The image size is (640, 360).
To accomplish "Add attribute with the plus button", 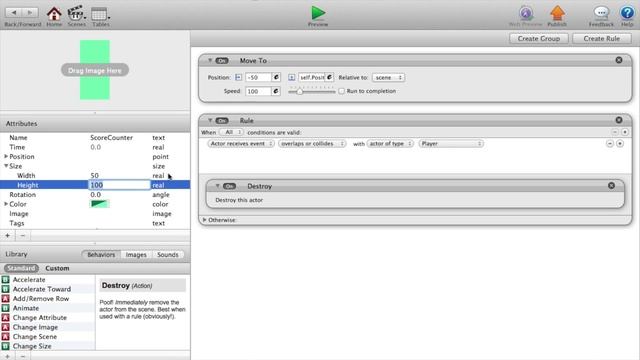I will pos(7,236).
